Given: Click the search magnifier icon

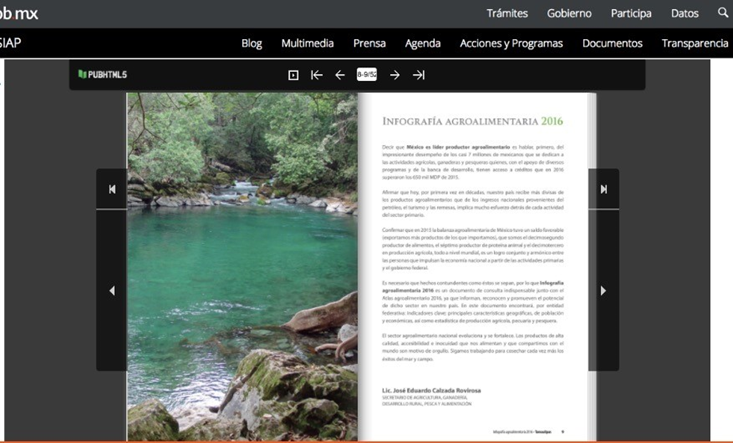Looking at the screenshot, I should (x=723, y=13).
